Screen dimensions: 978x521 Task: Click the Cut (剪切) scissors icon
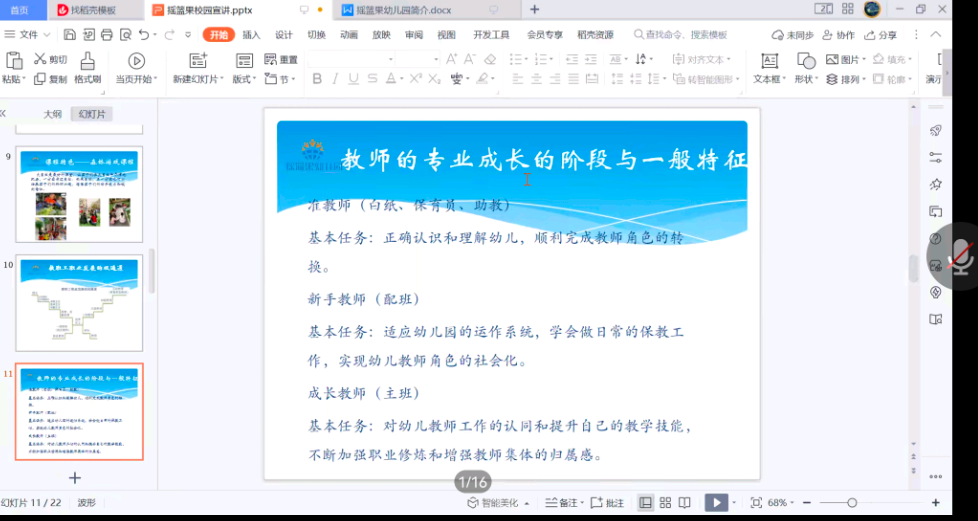pos(41,60)
